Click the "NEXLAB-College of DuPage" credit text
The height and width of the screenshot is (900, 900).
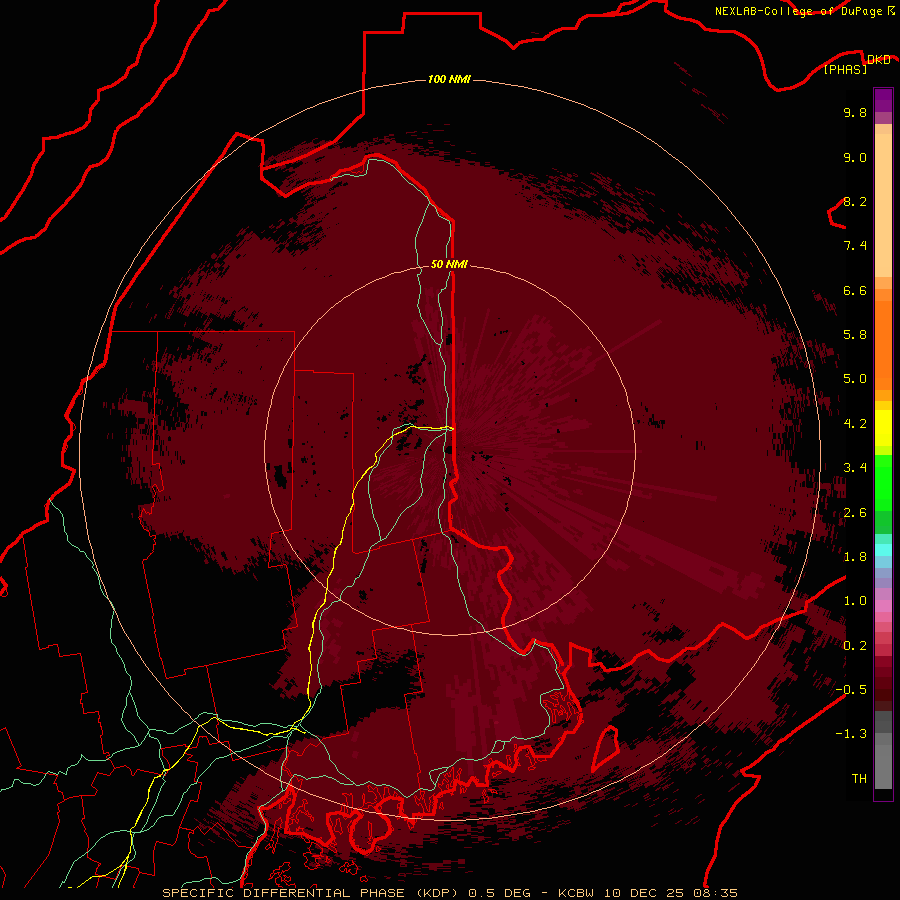[798, 11]
